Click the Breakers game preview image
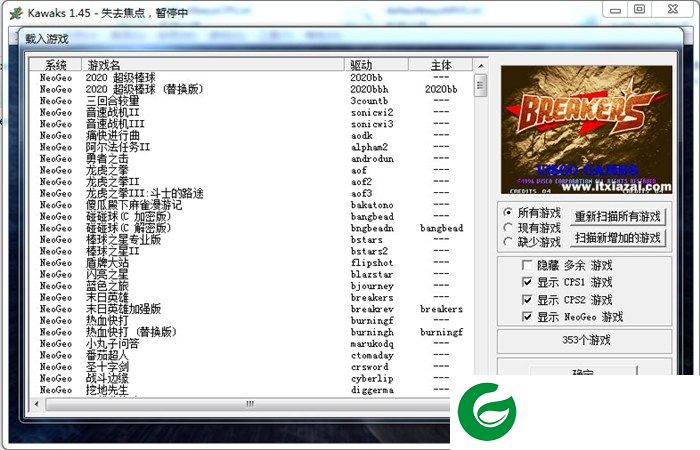700x450 pixels. tap(587, 129)
